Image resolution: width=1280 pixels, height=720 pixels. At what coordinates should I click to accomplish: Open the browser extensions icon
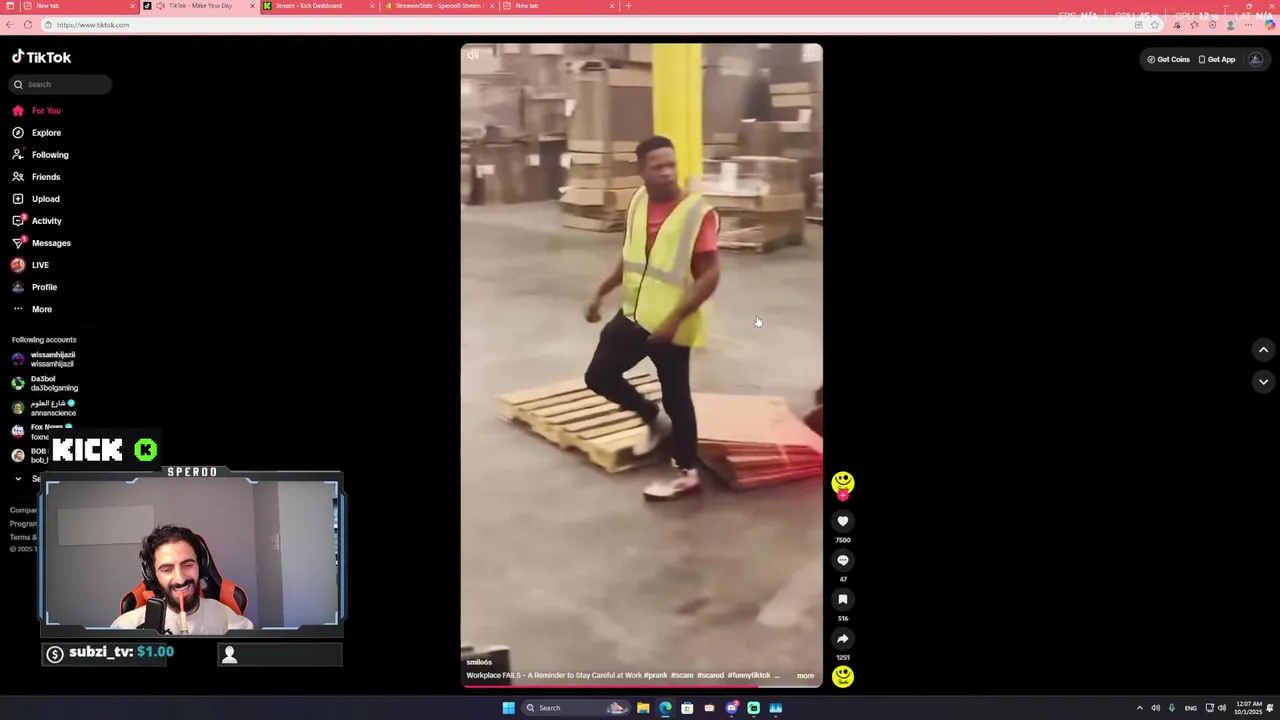point(1177,25)
